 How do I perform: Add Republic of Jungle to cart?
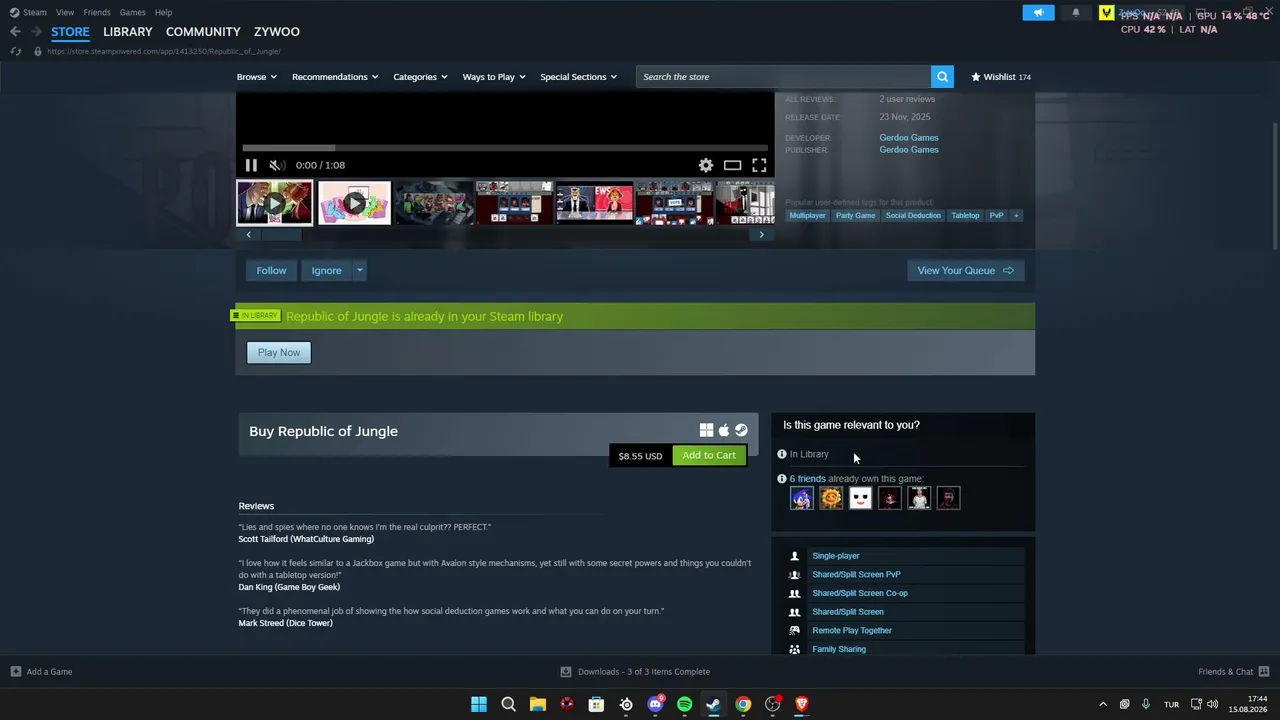point(709,455)
